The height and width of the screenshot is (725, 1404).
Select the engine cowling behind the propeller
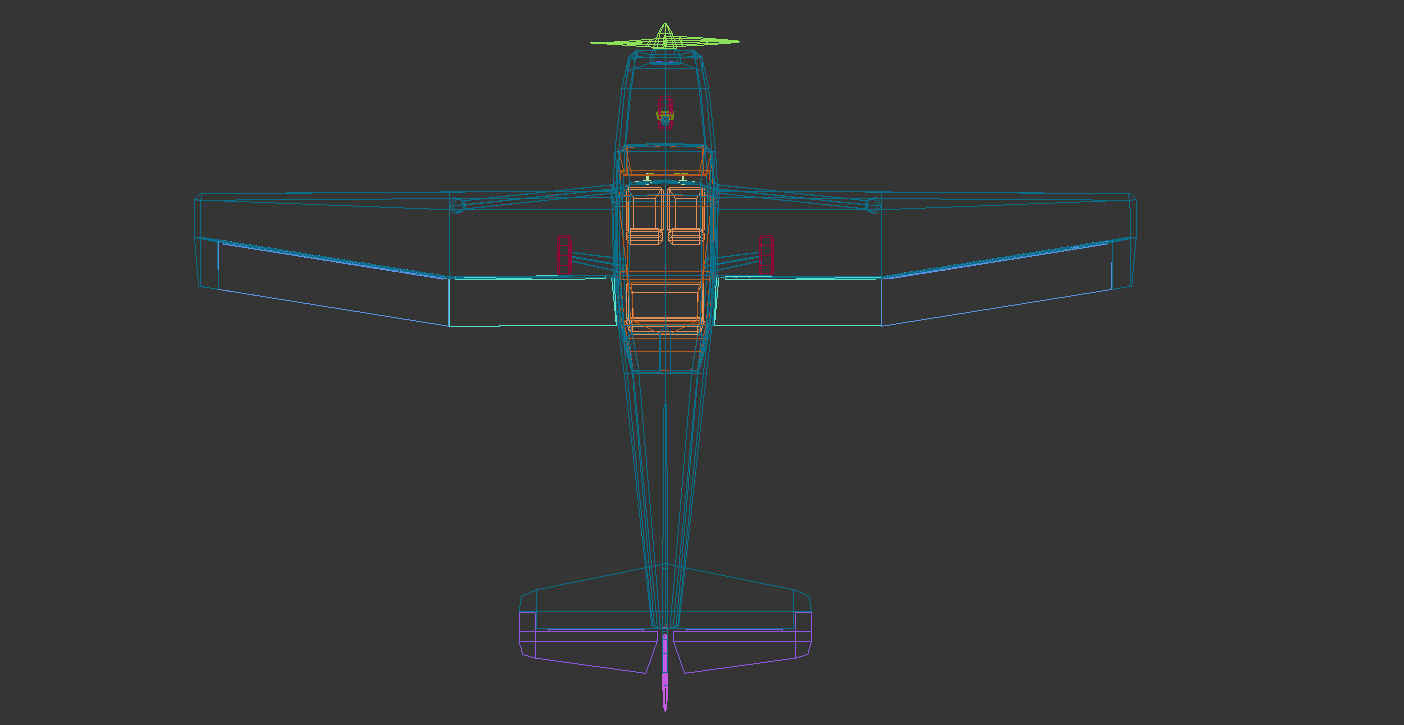tap(665, 100)
